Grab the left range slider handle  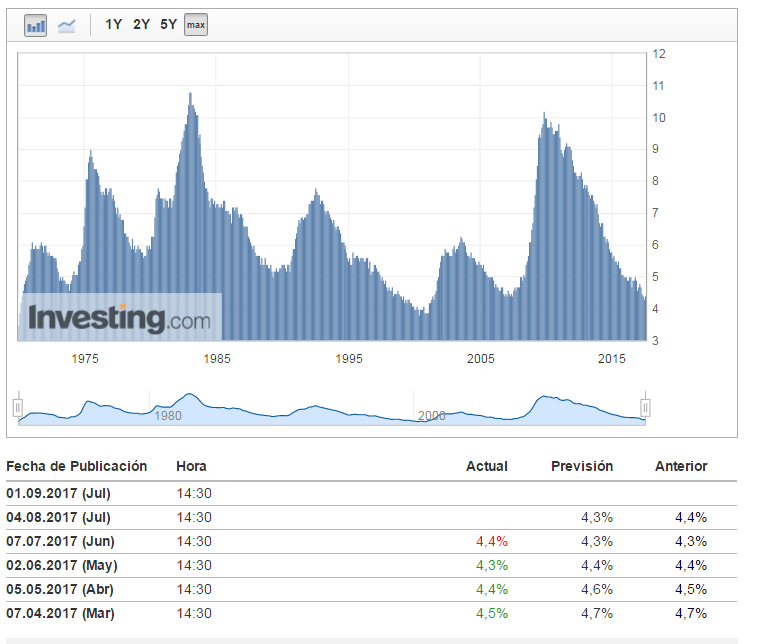18,407
